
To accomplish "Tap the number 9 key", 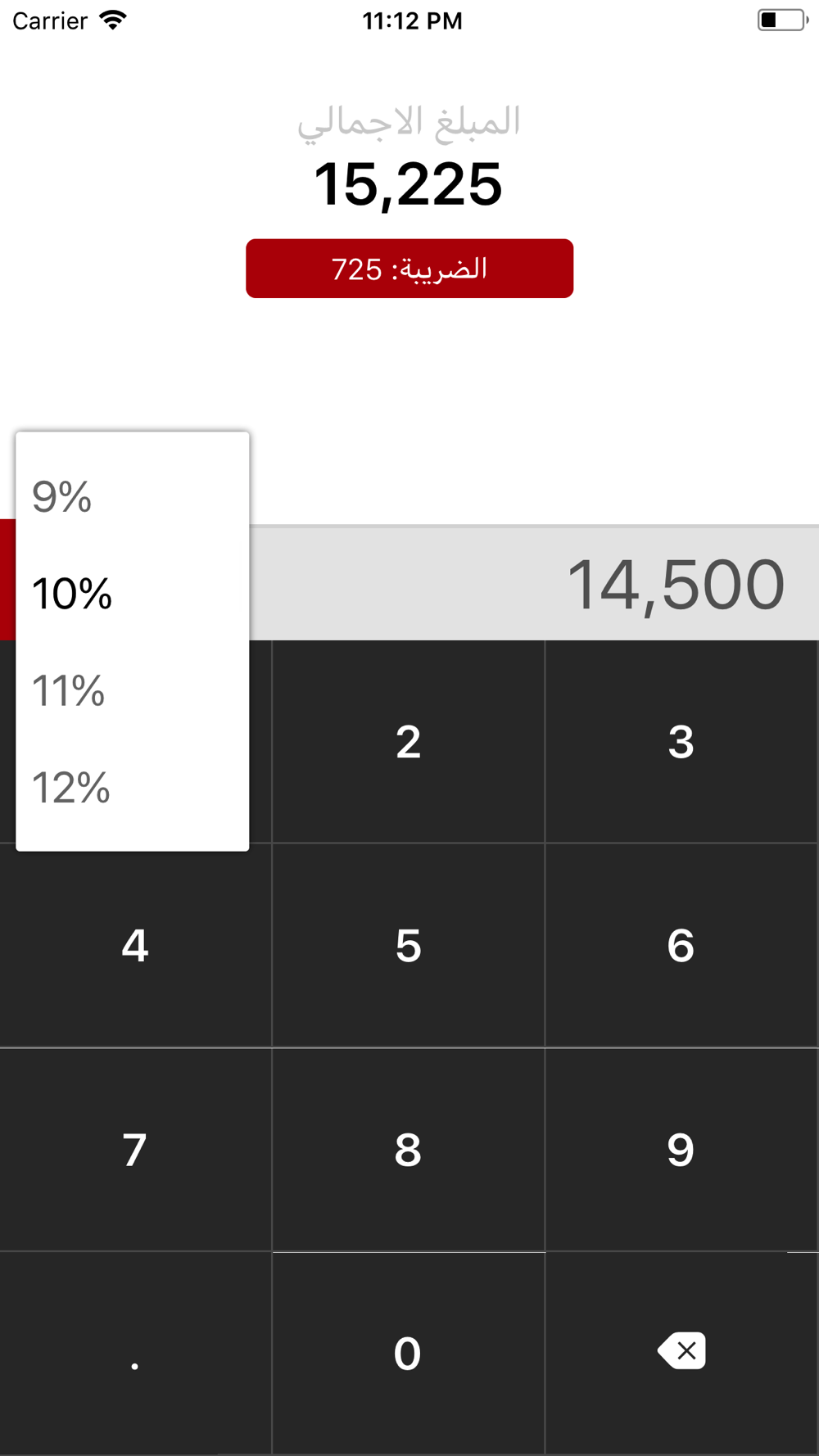I will point(681,1150).
